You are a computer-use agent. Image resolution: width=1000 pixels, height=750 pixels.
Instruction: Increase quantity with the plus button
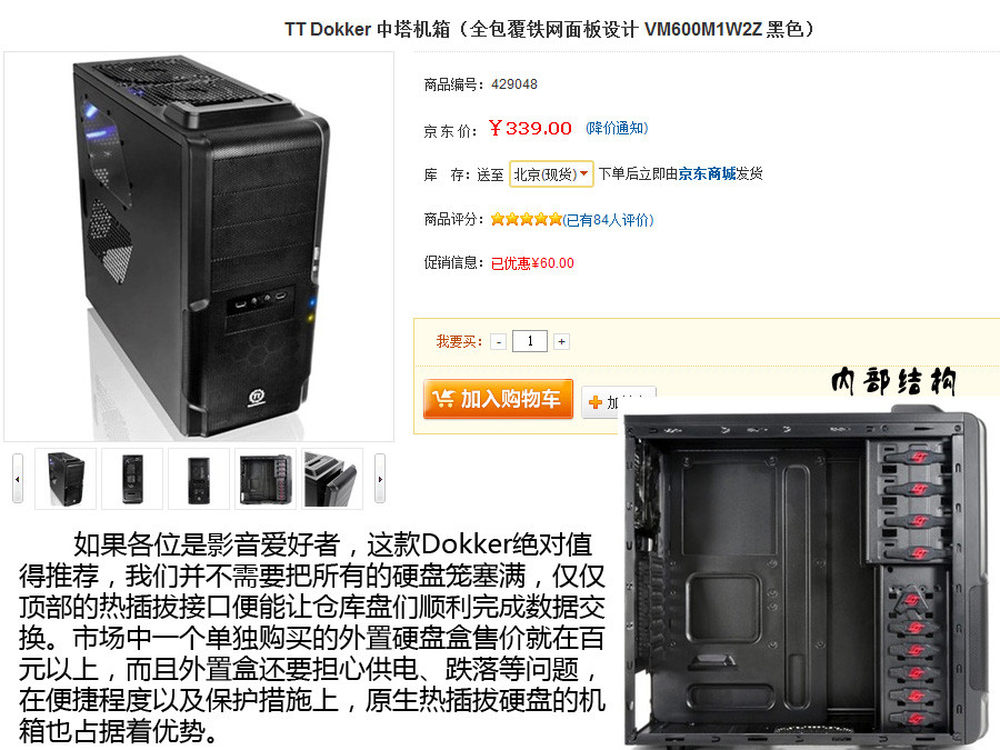[x=561, y=342]
